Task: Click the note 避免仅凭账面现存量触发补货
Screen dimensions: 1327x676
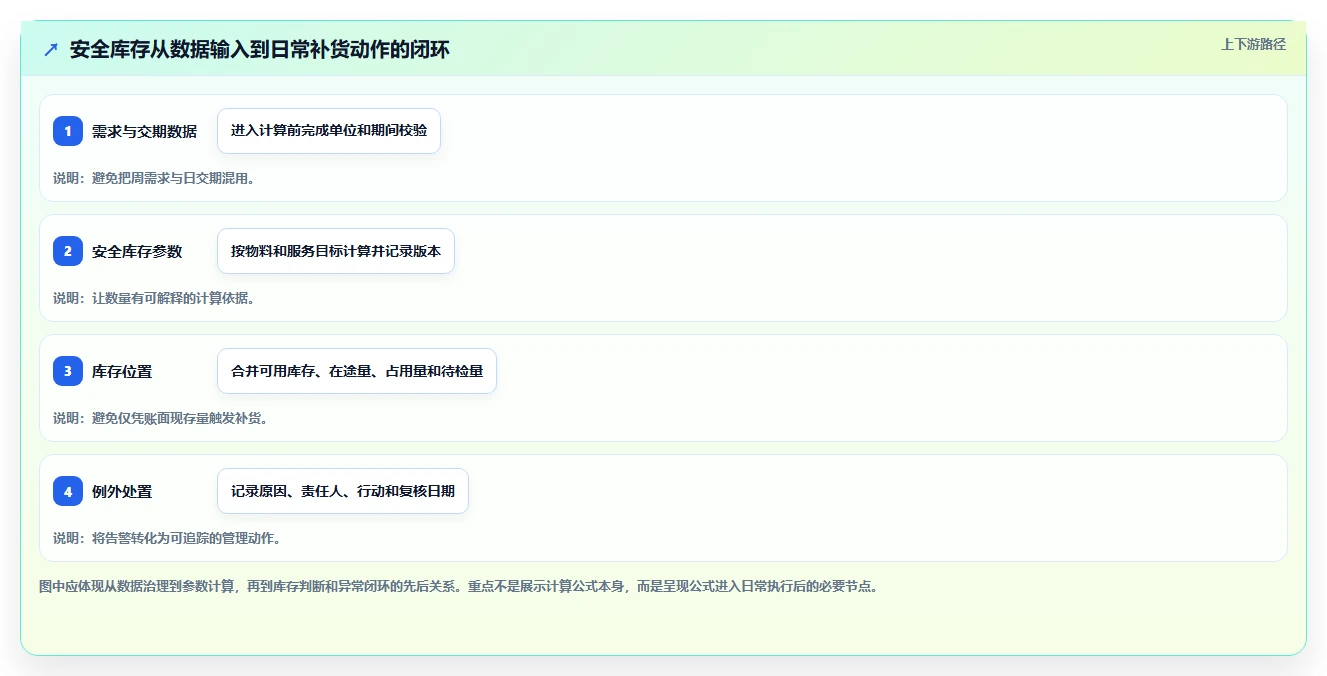Action: [x=161, y=418]
